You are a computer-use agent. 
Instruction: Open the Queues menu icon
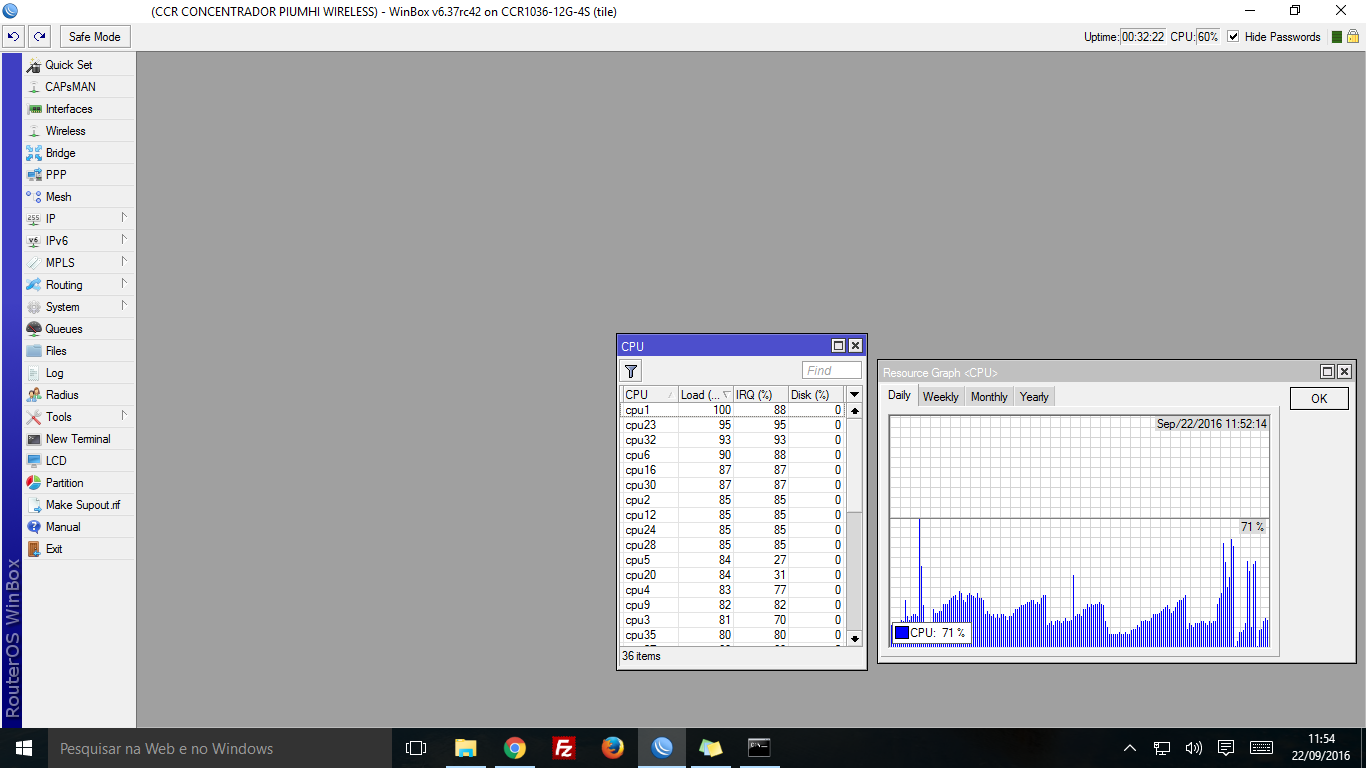(34, 329)
